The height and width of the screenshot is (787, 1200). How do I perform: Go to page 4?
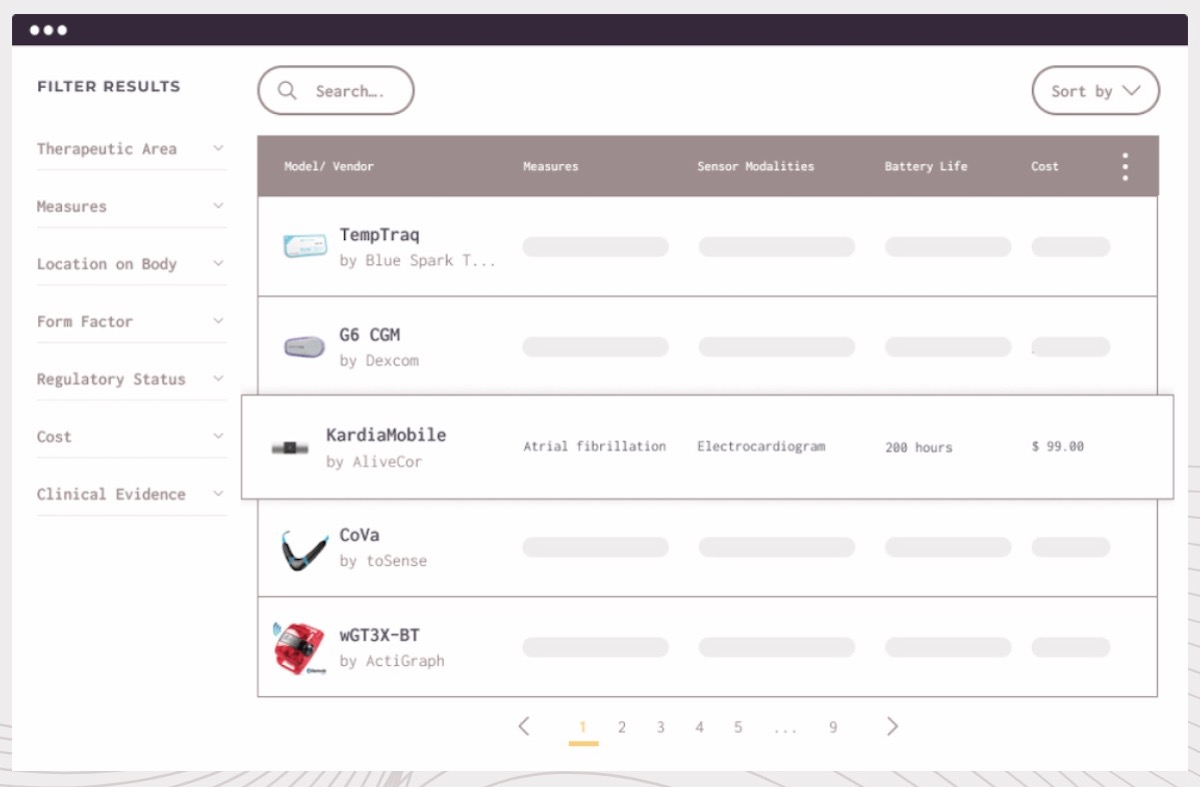pyautogui.click(x=699, y=728)
